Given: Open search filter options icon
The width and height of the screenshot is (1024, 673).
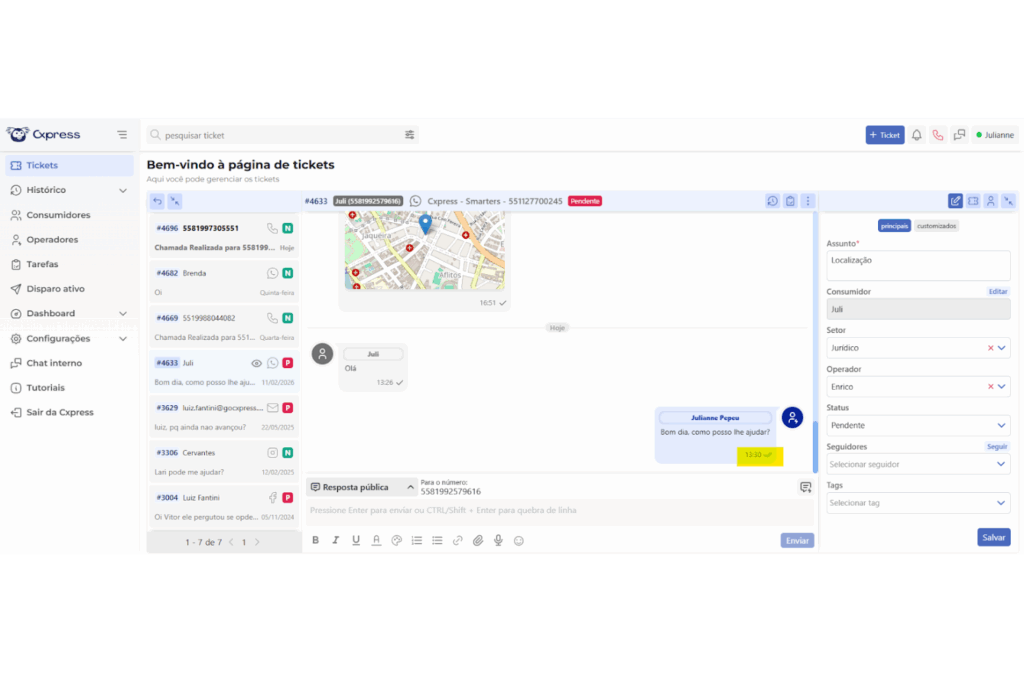Looking at the screenshot, I should (x=409, y=135).
